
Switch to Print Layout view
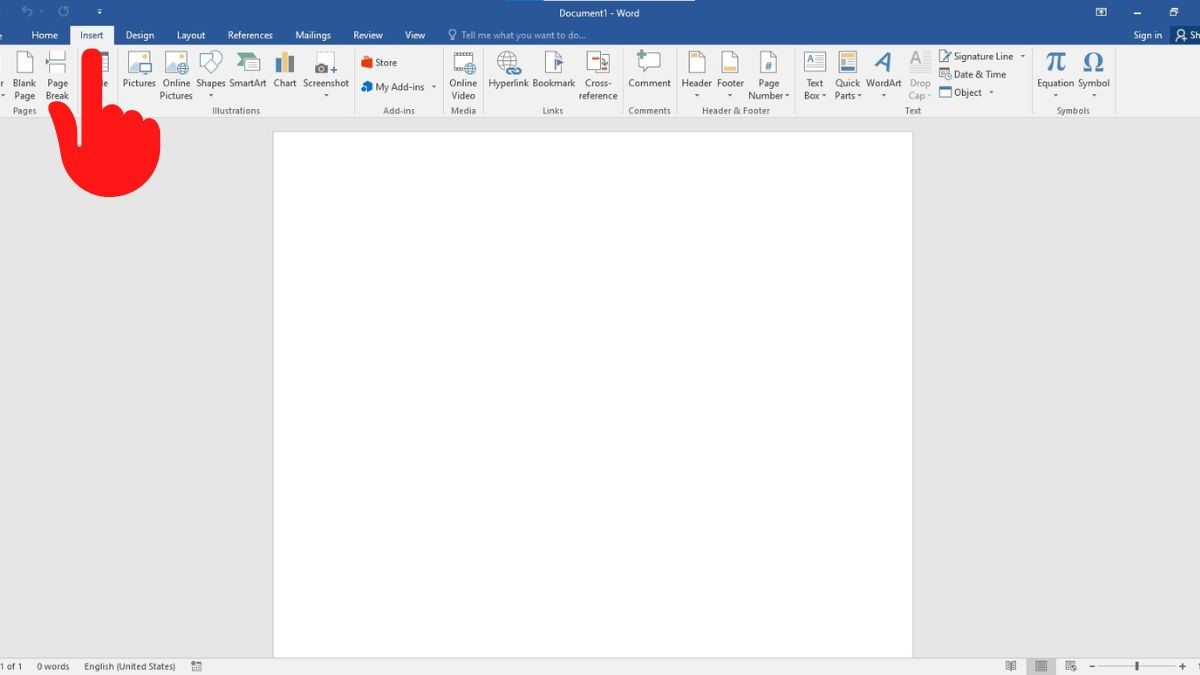(1041, 666)
